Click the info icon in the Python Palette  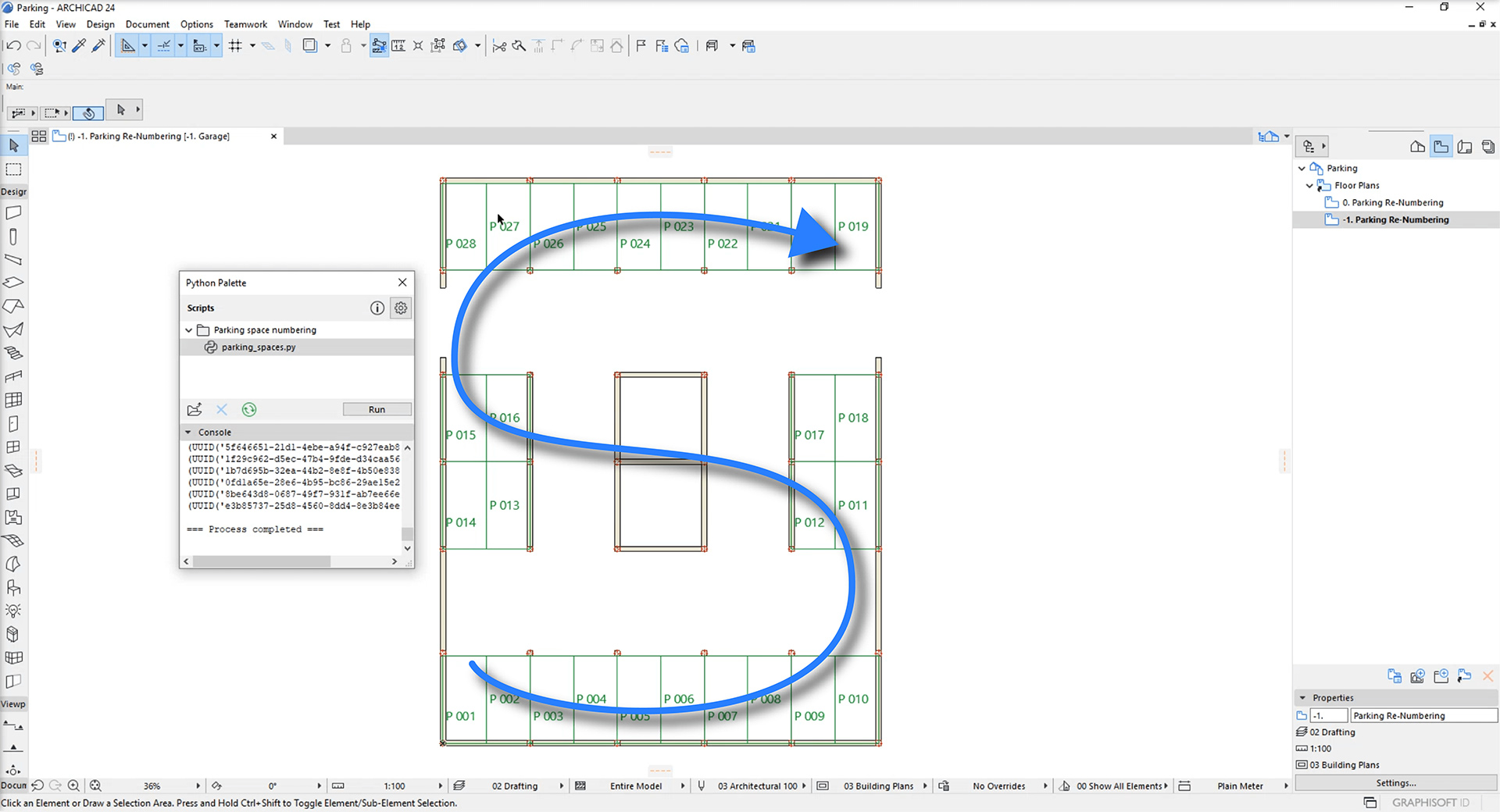(377, 308)
